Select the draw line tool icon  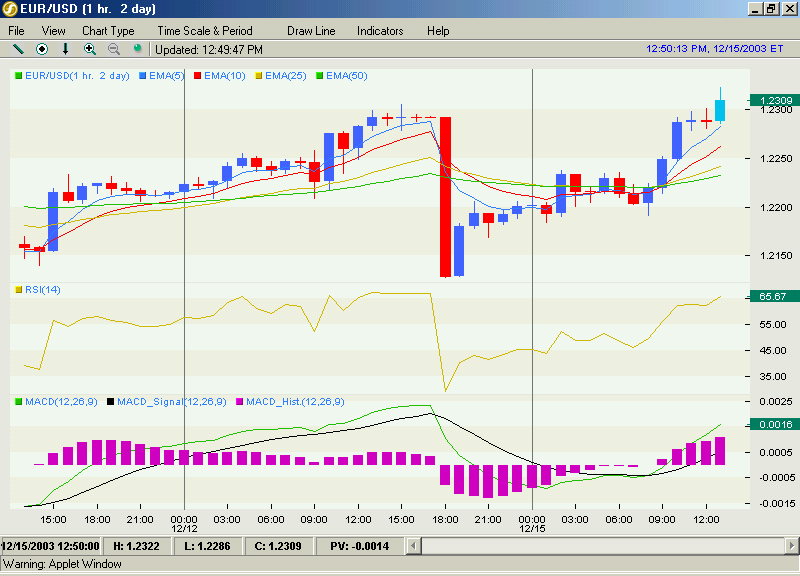point(18,49)
